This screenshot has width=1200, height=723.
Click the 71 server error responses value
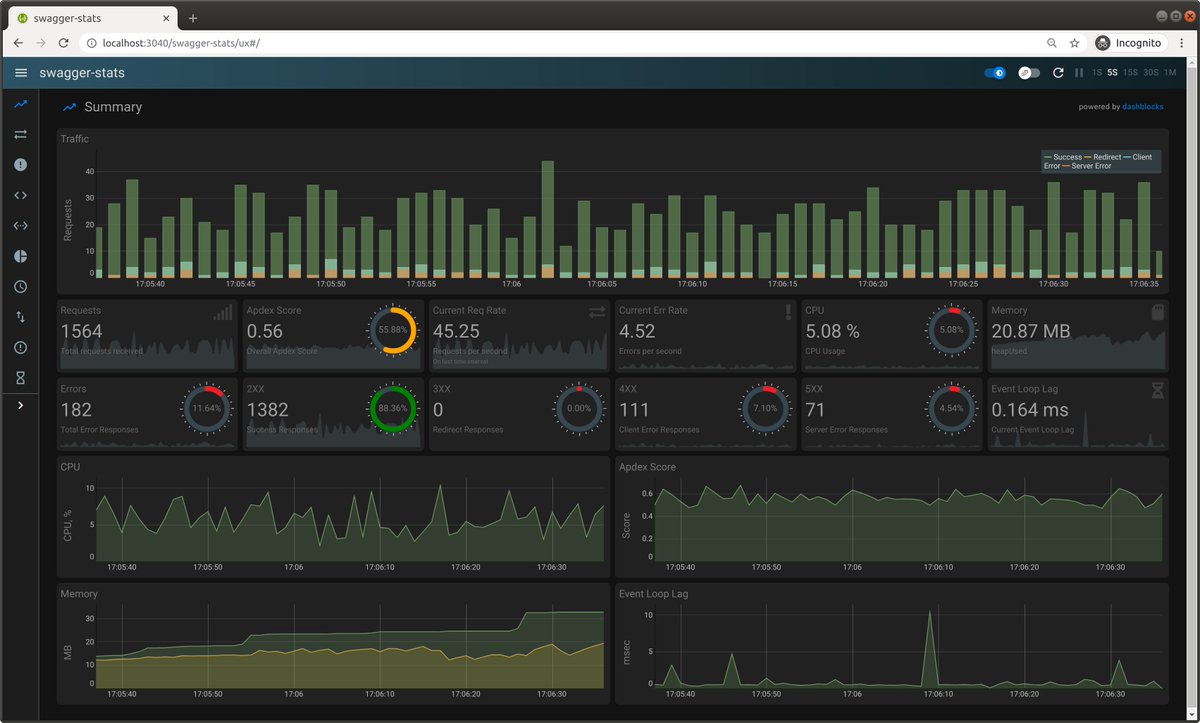[x=816, y=409]
